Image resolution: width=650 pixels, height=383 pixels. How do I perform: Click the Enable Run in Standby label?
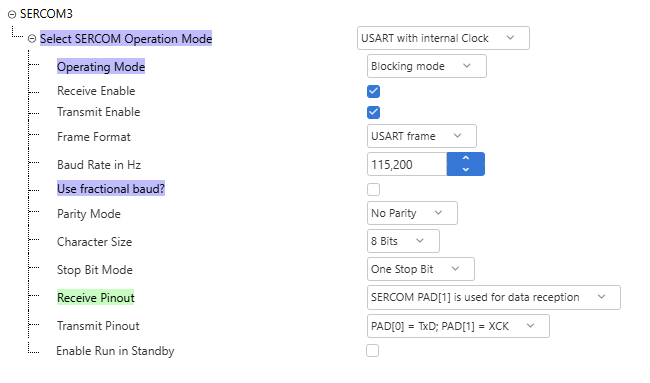coord(115,351)
